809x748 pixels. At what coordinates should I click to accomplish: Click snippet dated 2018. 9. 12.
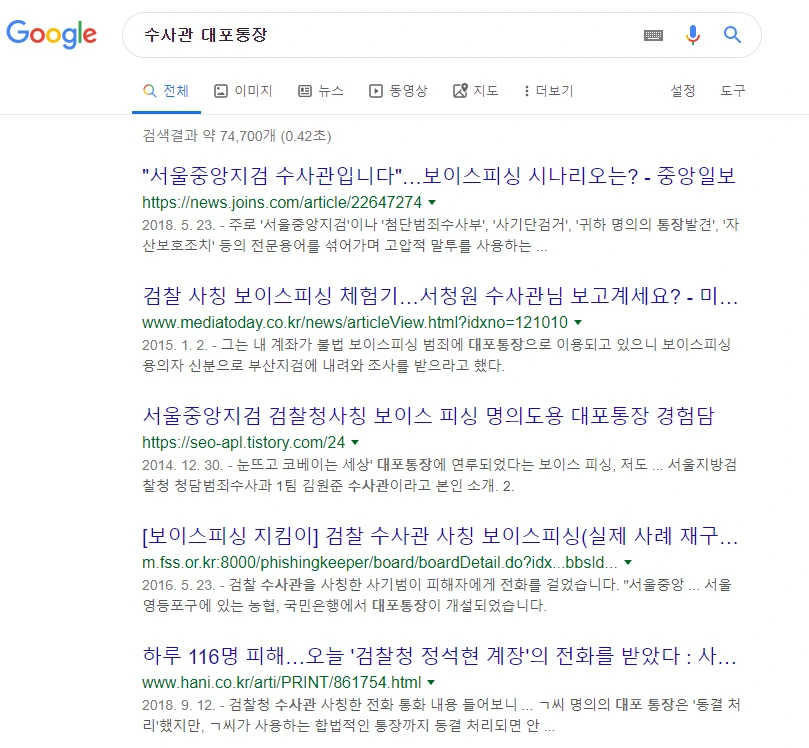[x=442, y=715]
